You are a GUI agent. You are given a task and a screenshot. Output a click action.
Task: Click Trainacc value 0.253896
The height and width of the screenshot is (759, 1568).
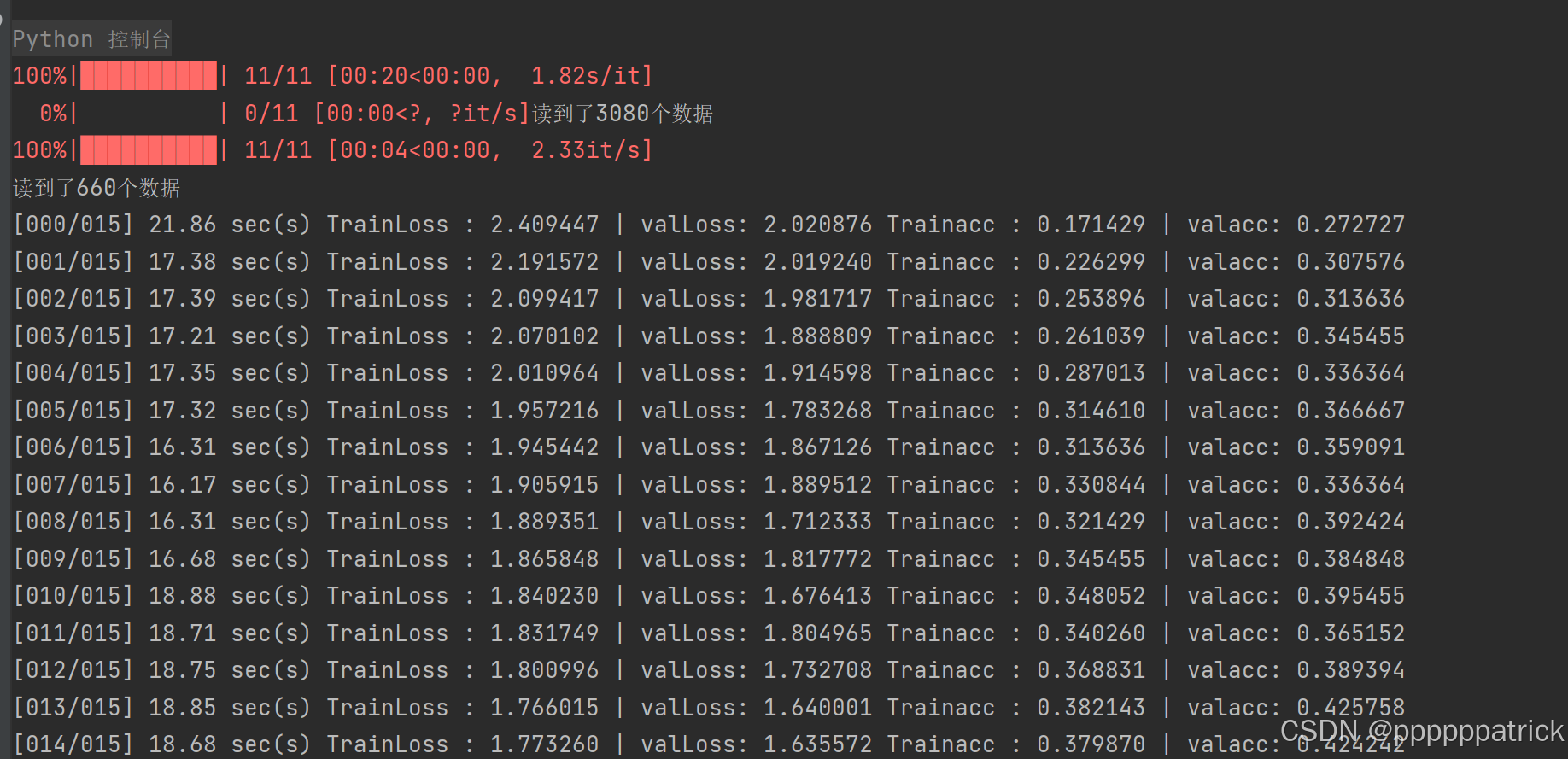(x=1091, y=299)
